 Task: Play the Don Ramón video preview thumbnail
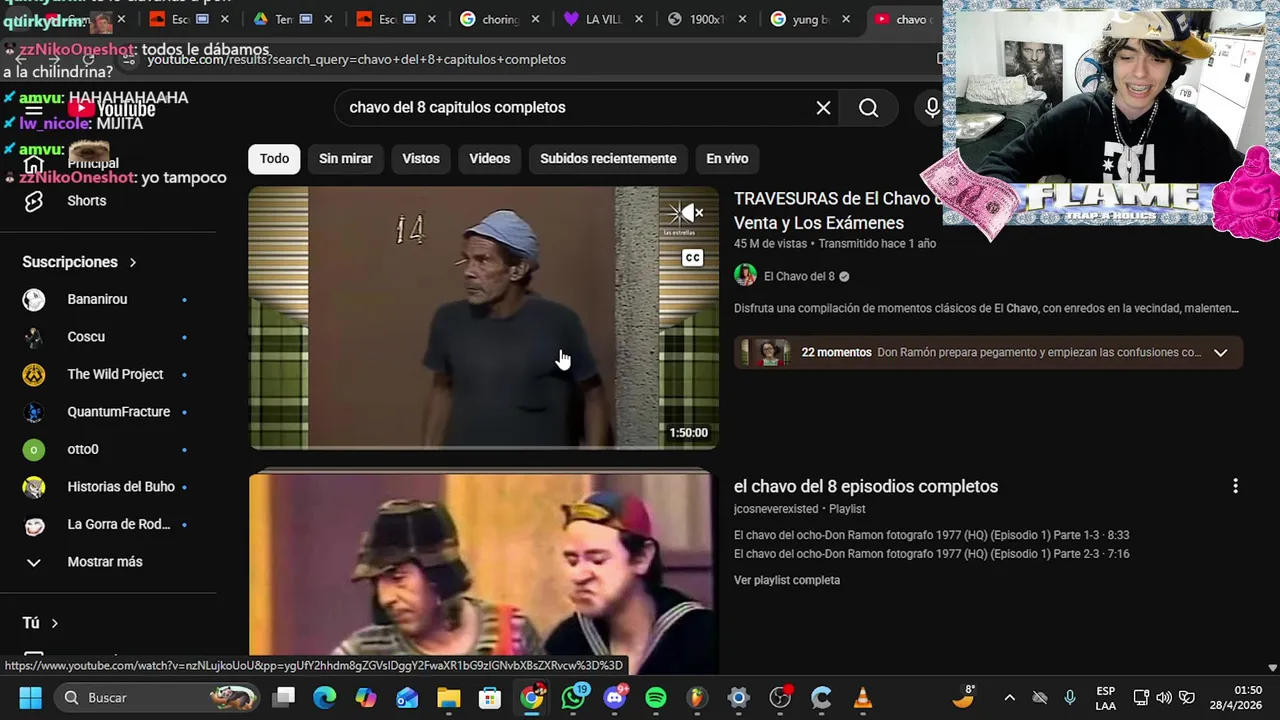tap(483, 318)
